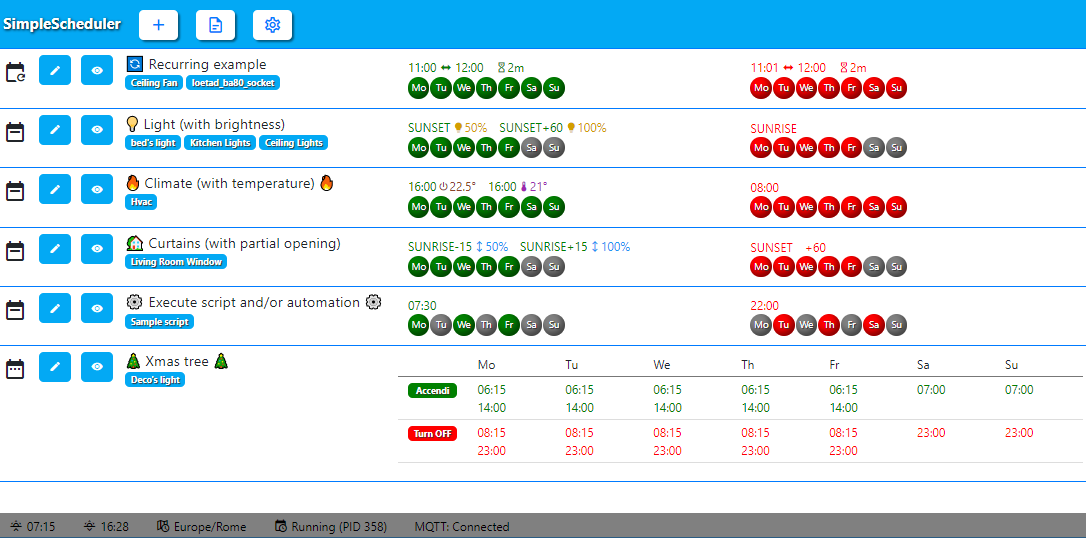1086x538 pixels.
Task: Click the pencil icon for Xmas tree
Action: click(55, 366)
